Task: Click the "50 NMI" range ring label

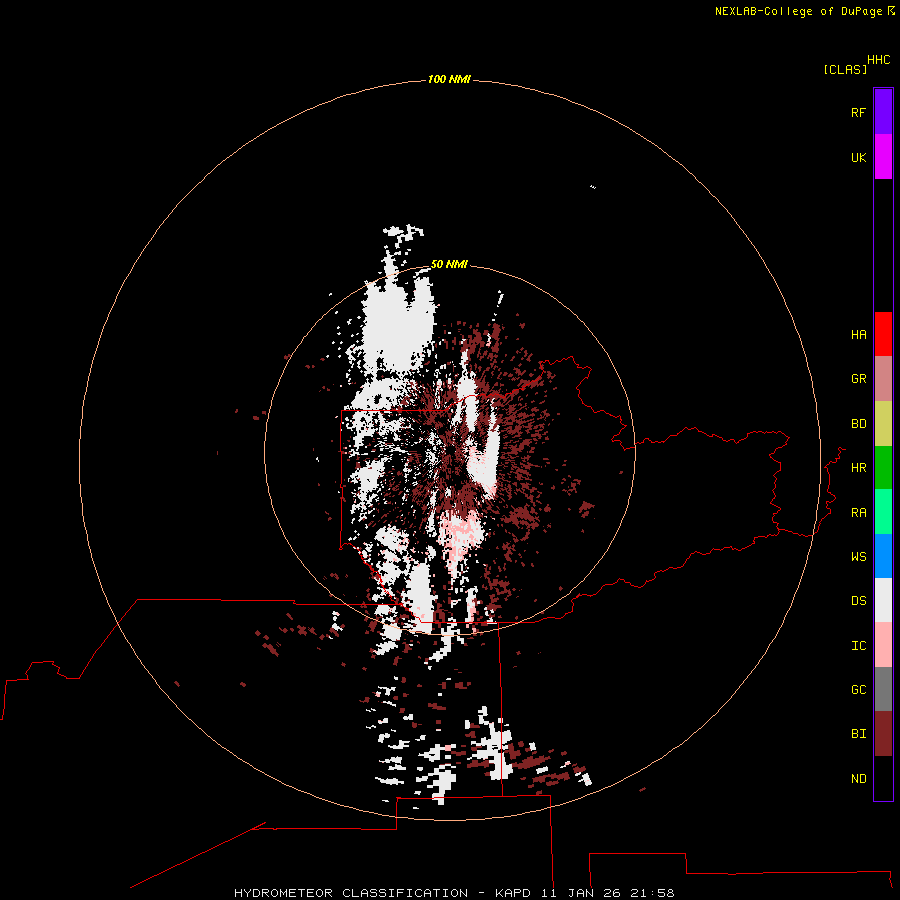Action: click(449, 264)
